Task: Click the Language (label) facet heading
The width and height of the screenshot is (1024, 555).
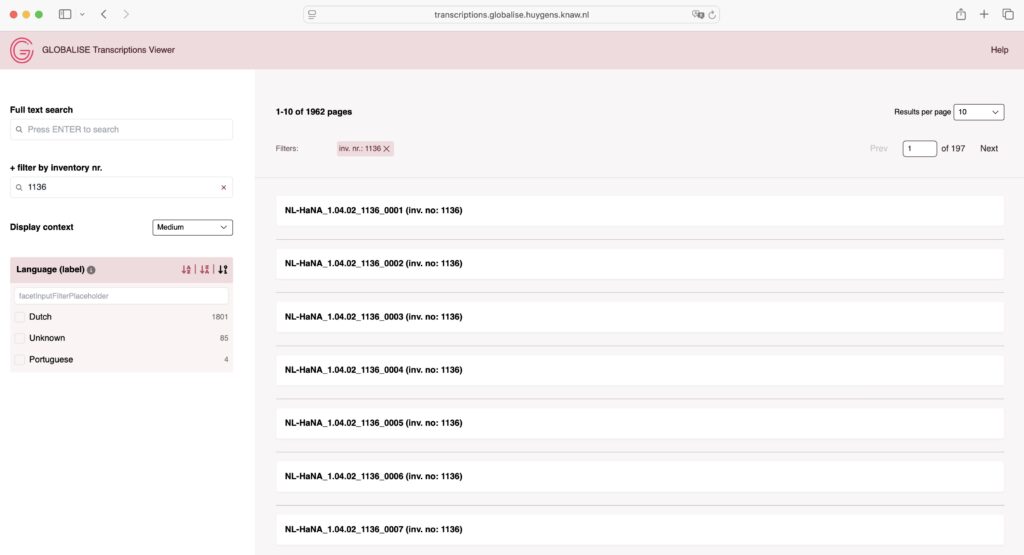Action: point(50,269)
